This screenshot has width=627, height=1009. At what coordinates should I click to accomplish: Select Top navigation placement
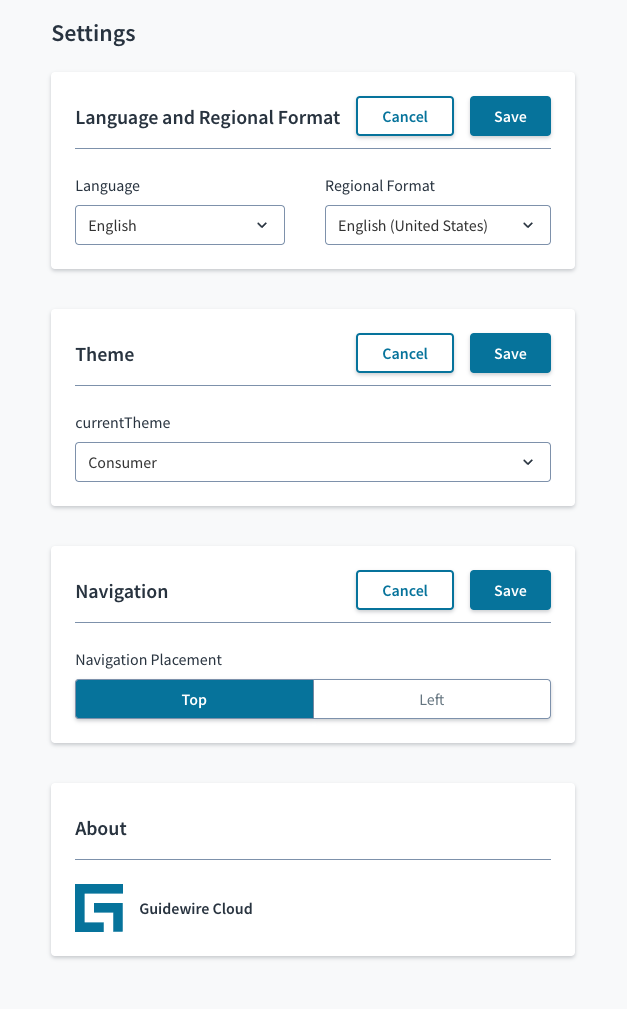[194, 699]
